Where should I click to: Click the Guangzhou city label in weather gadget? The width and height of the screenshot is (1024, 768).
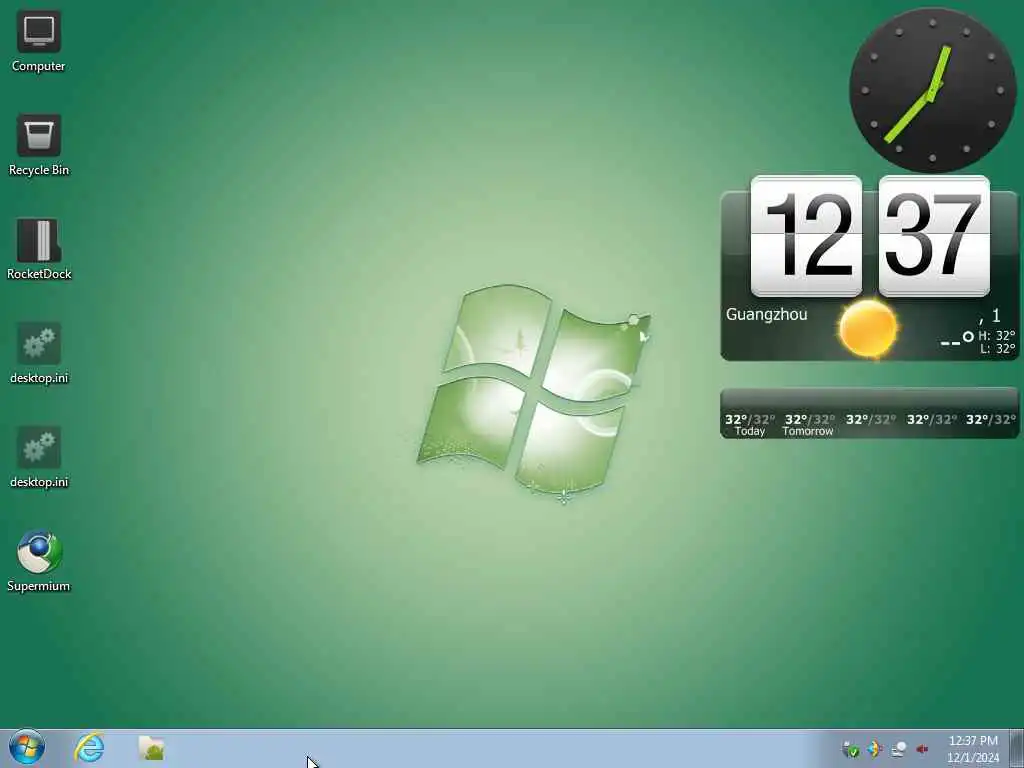coord(766,315)
